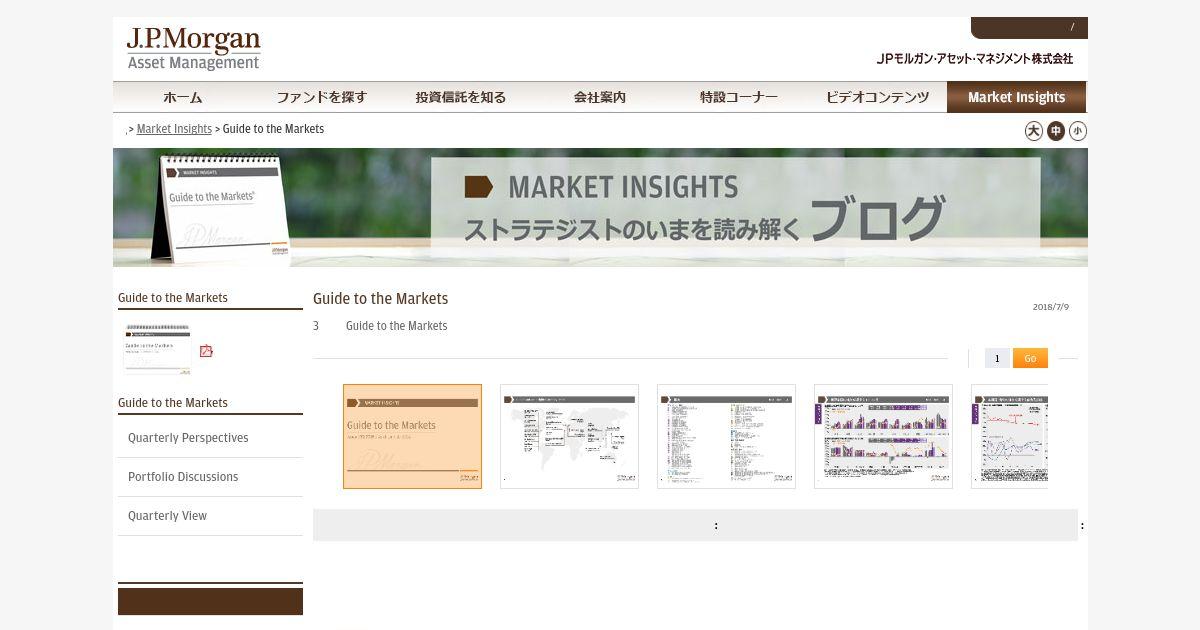This screenshot has width=1200, height=630.
Task: Click the orange Go button
Action: pos(1030,358)
